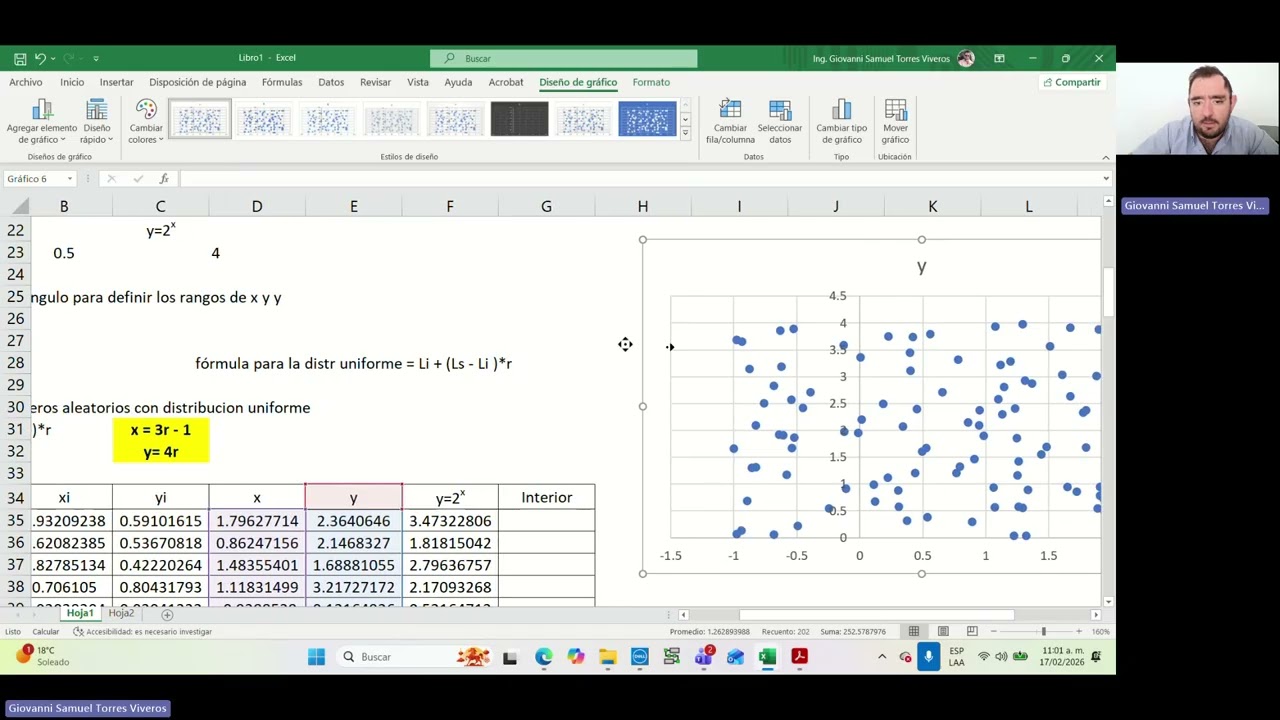The width and height of the screenshot is (1280, 720).
Task: Click the Undo arrow icon
Action: 40,58
